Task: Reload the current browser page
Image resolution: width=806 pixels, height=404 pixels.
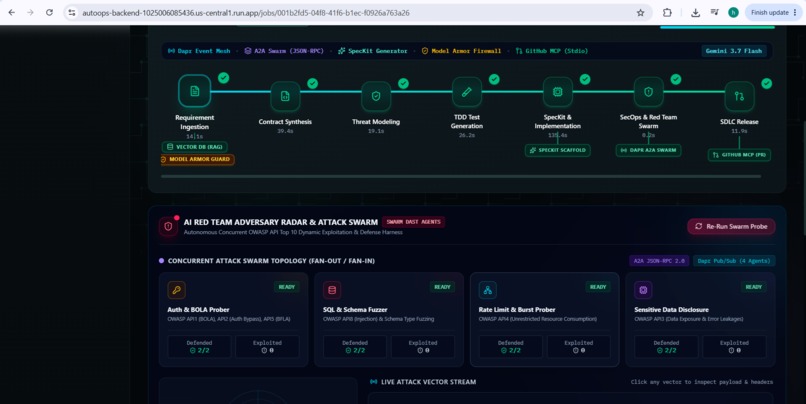Action: 49,12
